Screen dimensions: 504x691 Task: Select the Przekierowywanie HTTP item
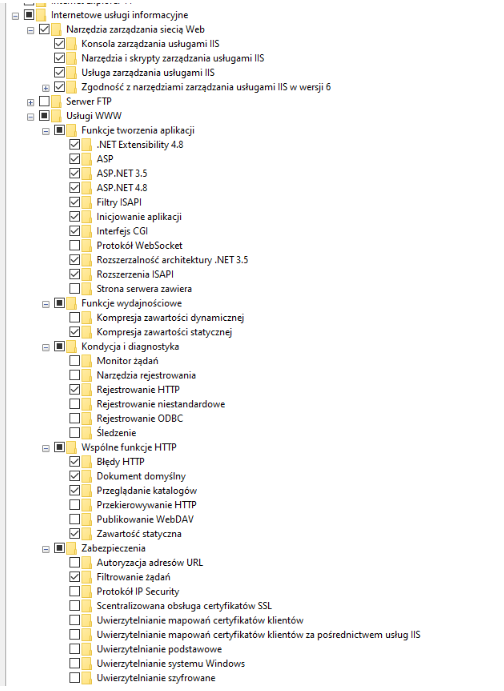coord(146,505)
